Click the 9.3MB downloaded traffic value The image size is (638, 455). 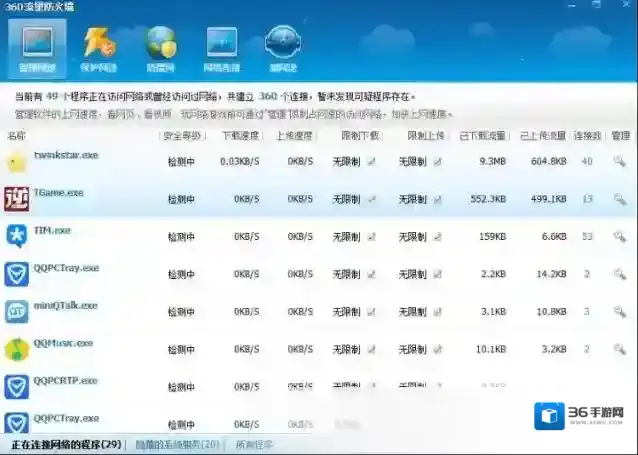click(492, 162)
